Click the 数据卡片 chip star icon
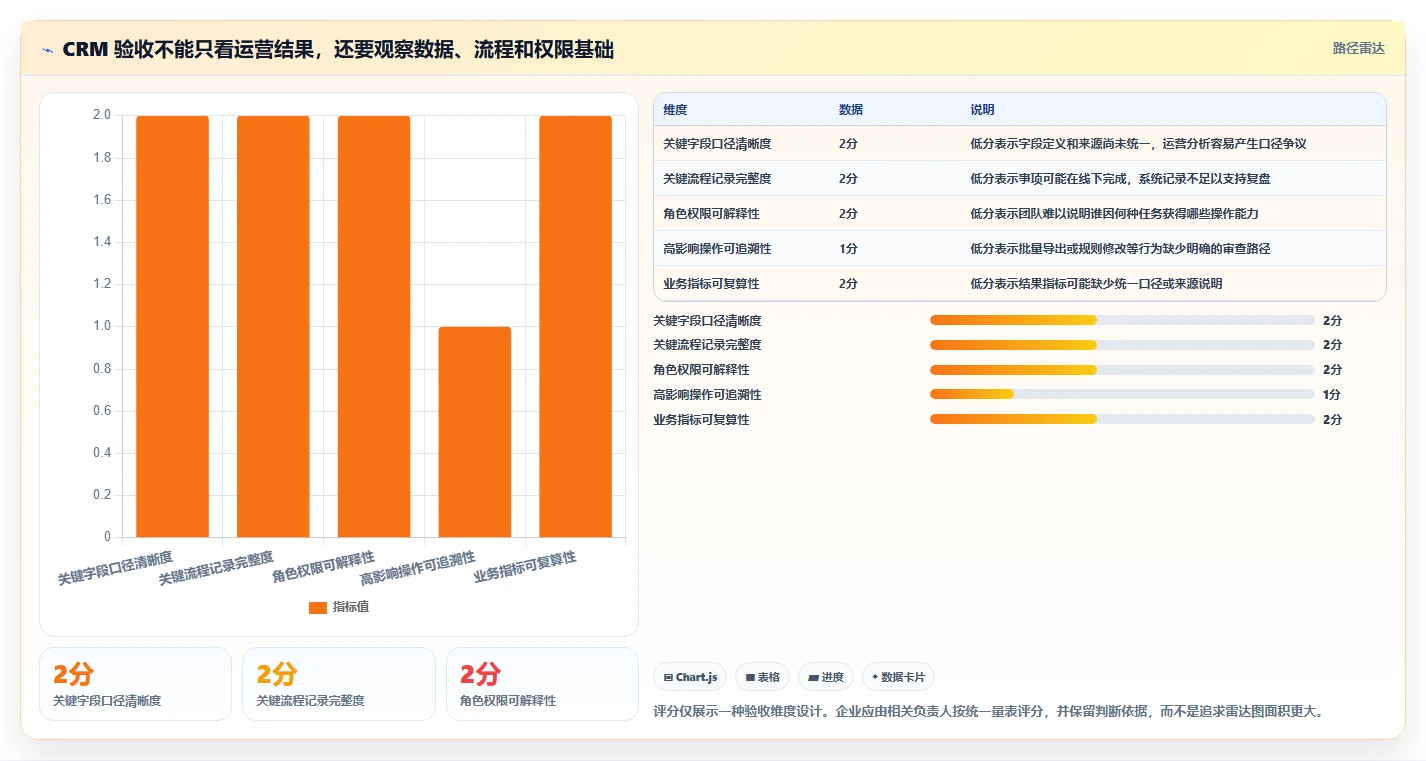The height and width of the screenshot is (761, 1426). tap(875, 677)
